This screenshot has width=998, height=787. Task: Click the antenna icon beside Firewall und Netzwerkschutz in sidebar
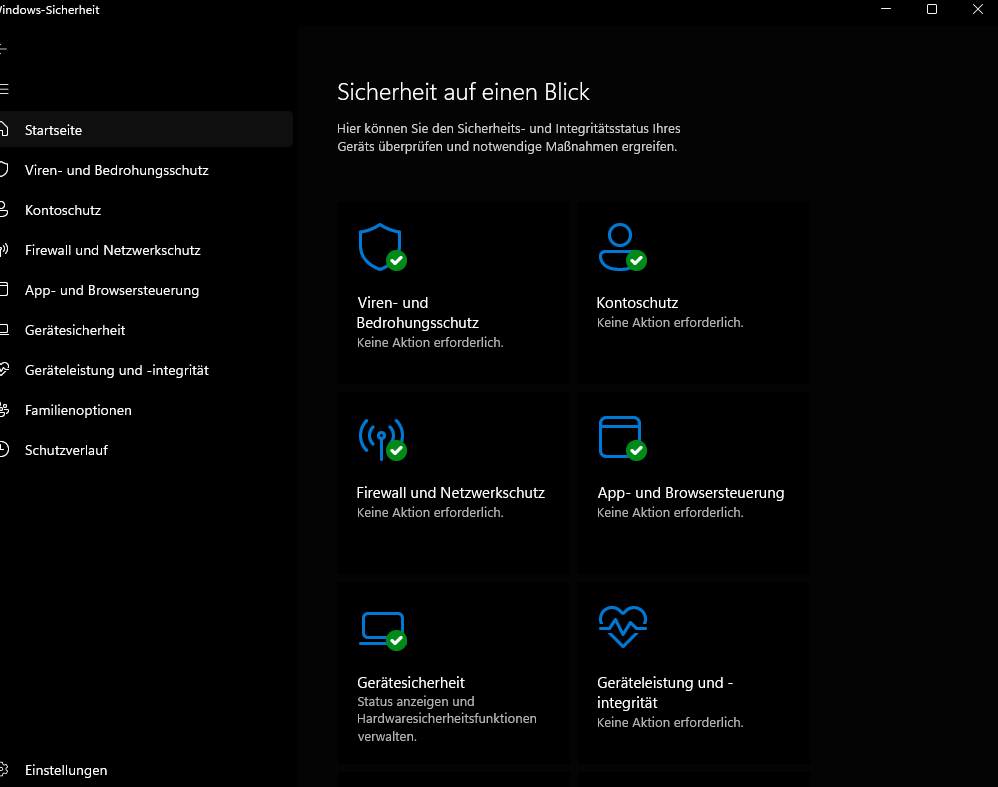click(3, 250)
